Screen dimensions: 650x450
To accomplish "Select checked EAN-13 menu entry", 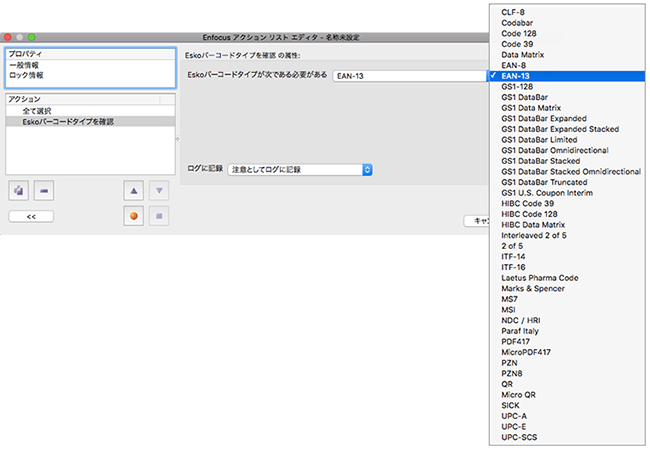I will click(567, 76).
